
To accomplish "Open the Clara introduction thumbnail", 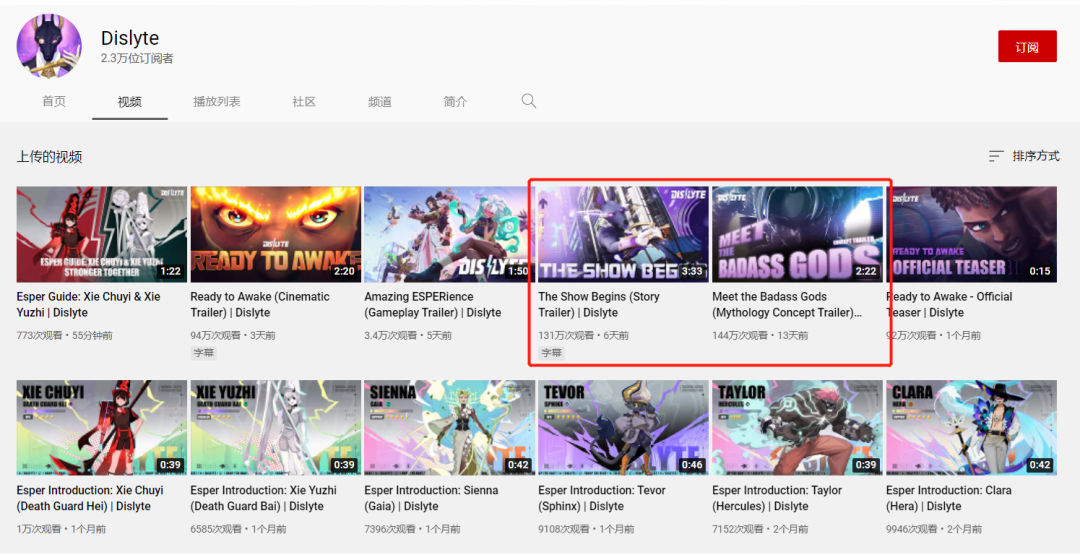I will pos(971,428).
